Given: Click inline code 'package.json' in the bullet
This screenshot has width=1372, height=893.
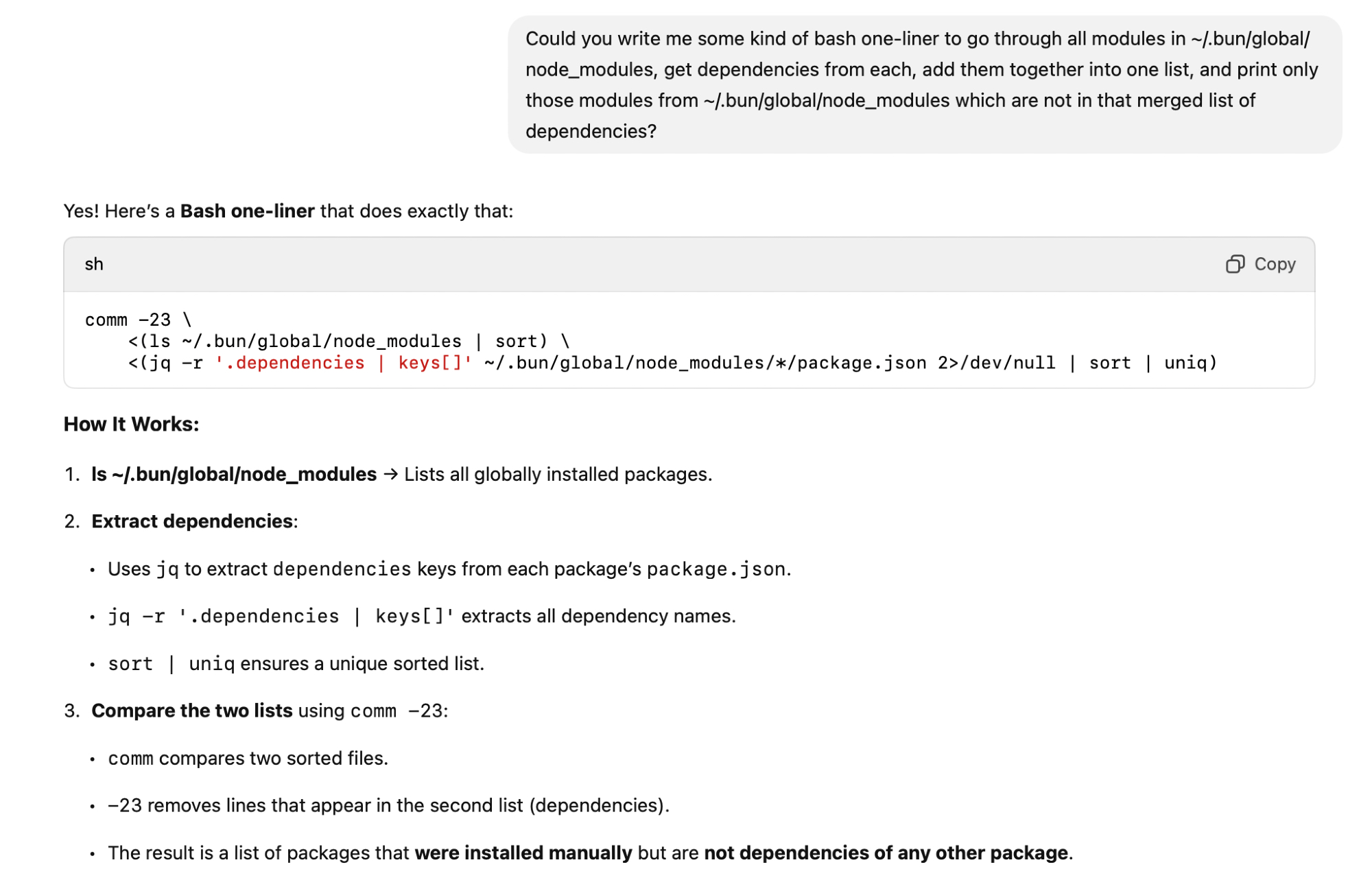Looking at the screenshot, I should pos(715,569).
